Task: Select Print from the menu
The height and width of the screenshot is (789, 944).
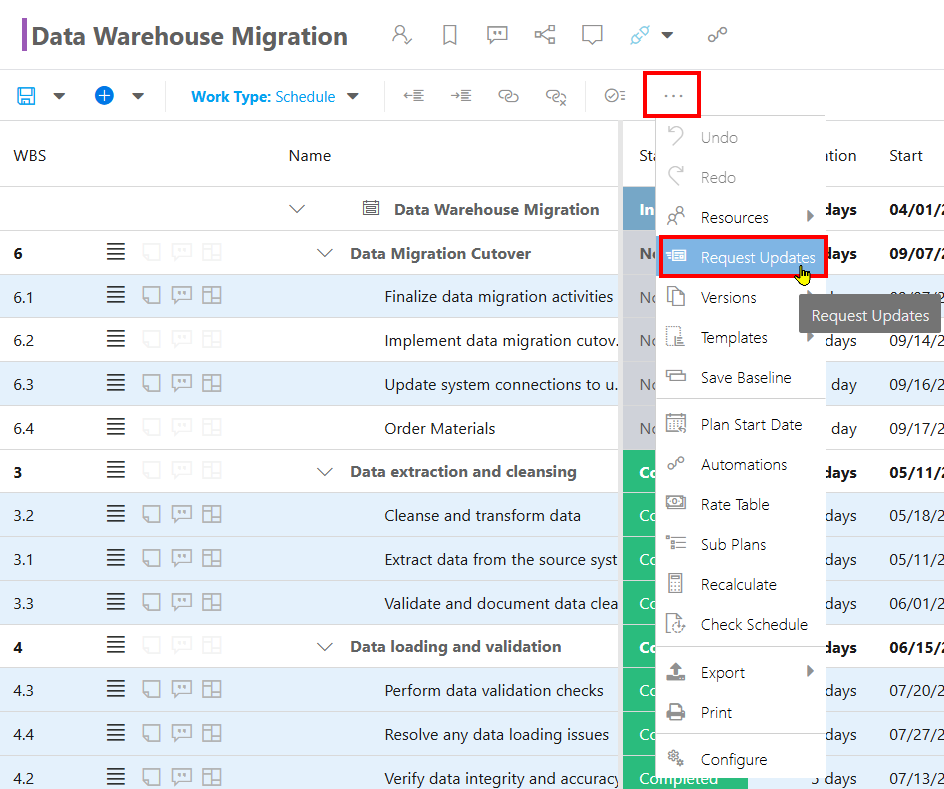Action: 741,713
